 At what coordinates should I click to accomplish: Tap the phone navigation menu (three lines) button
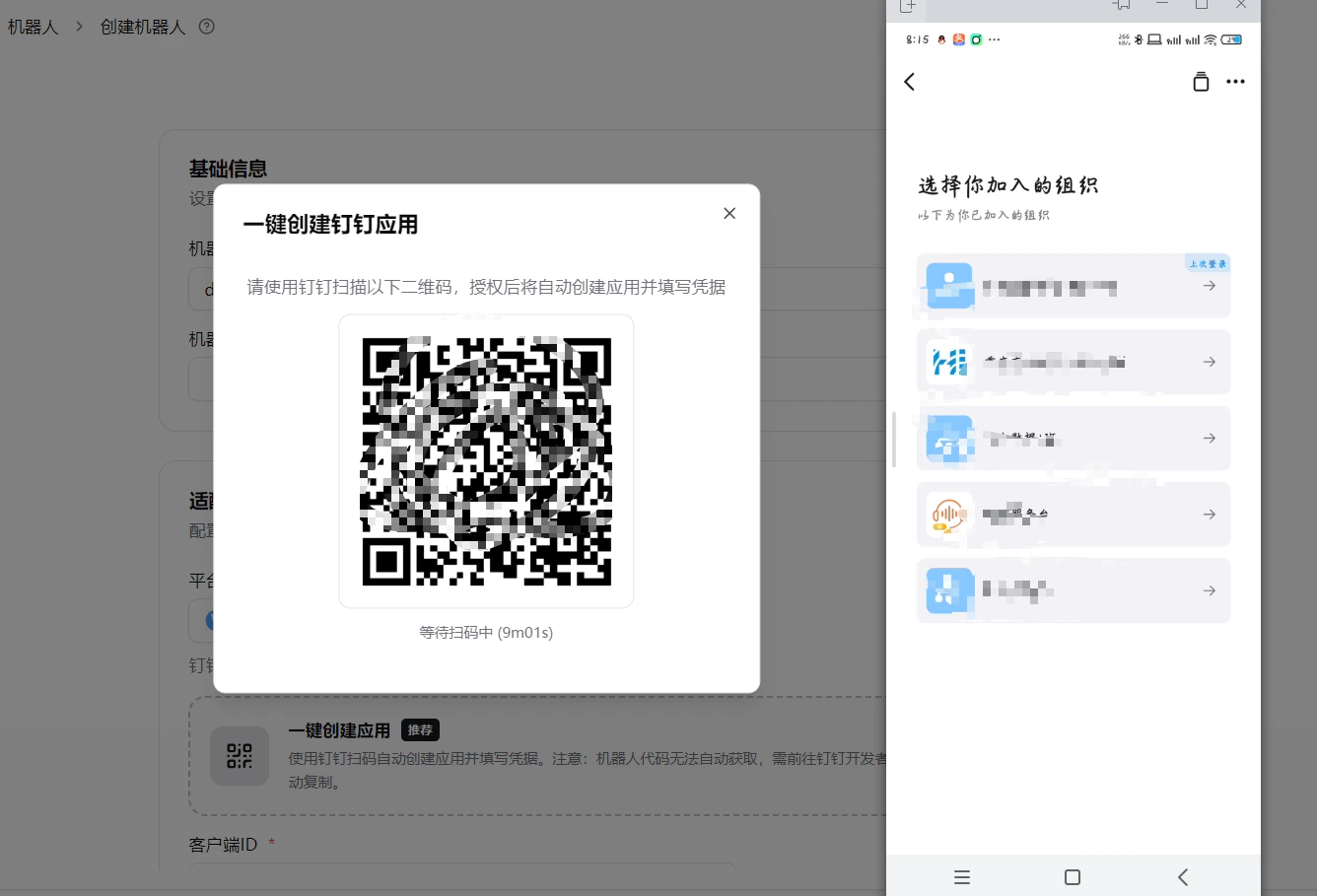962,877
